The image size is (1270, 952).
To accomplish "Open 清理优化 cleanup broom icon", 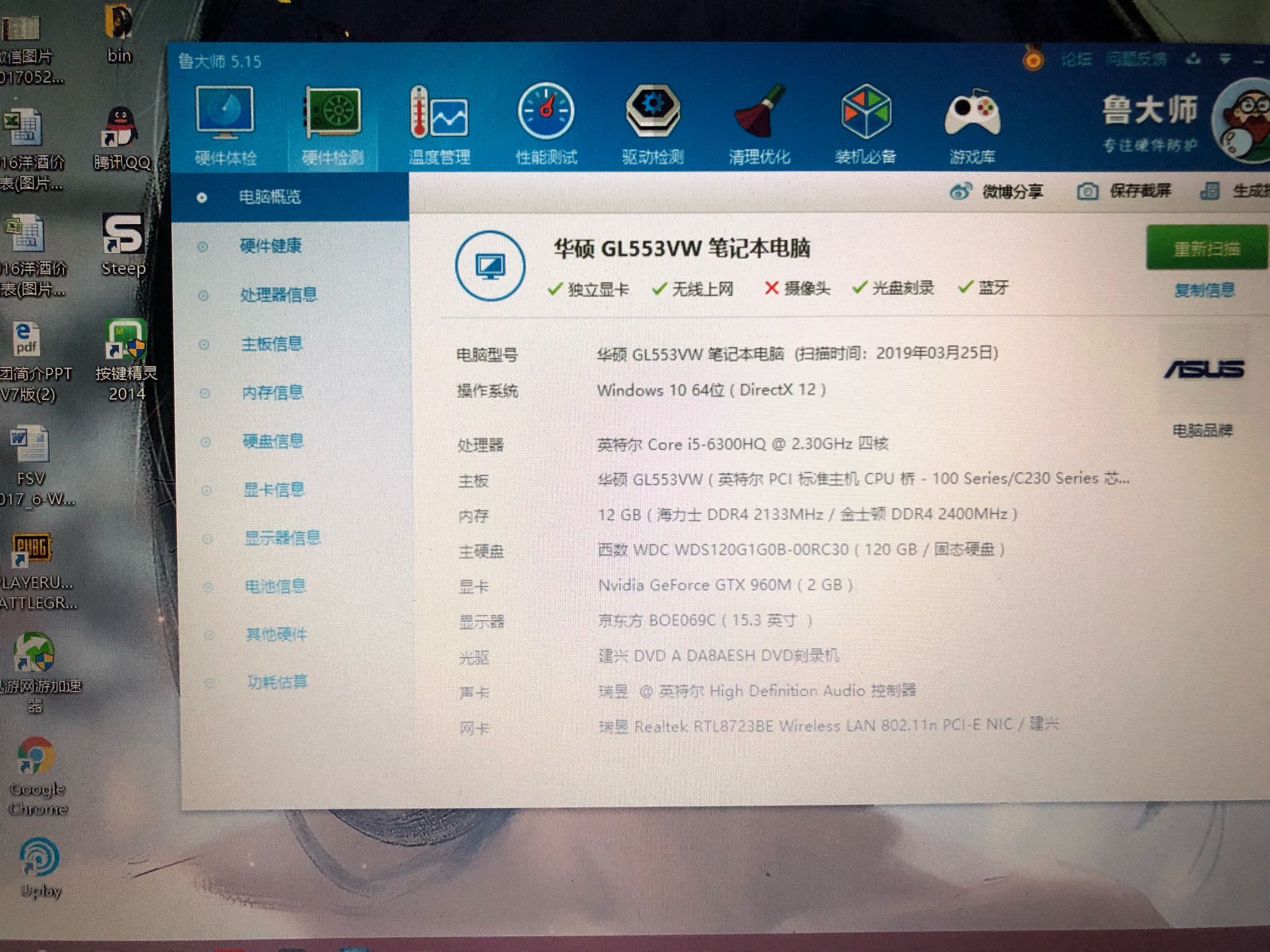I will coord(759,113).
